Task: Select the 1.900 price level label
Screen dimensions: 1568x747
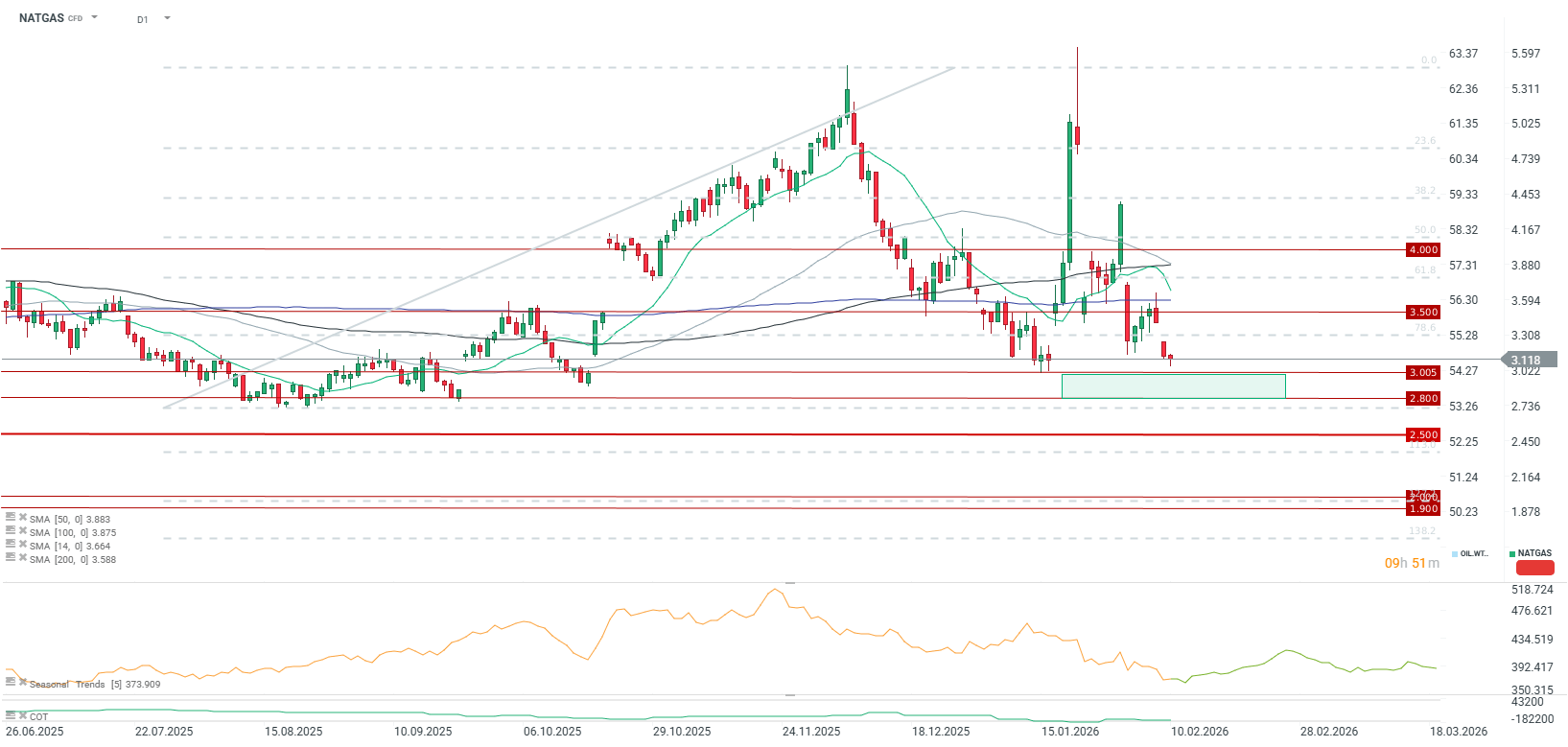Action: pyautogui.click(x=1423, y=508)
